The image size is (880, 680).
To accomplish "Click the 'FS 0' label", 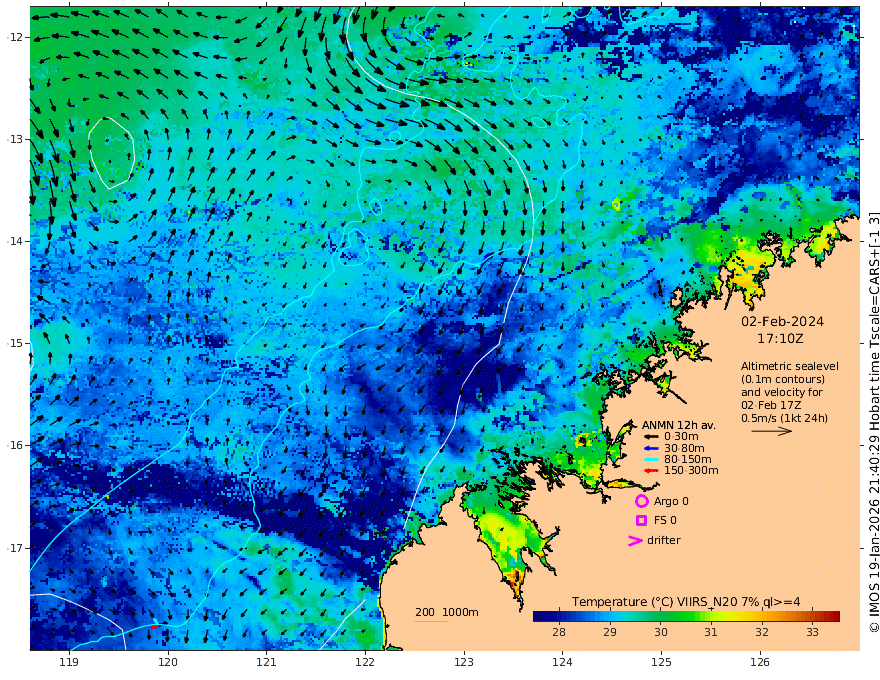I will pos(665,521).
